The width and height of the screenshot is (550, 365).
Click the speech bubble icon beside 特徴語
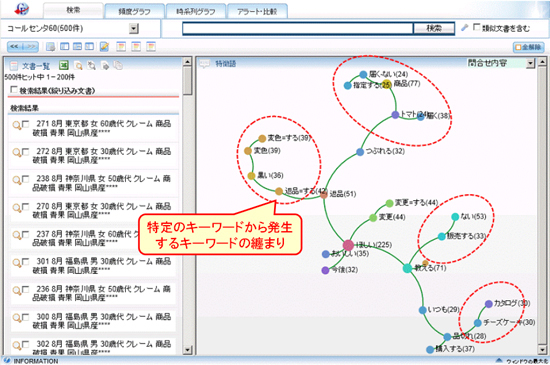tap(204, 63)
